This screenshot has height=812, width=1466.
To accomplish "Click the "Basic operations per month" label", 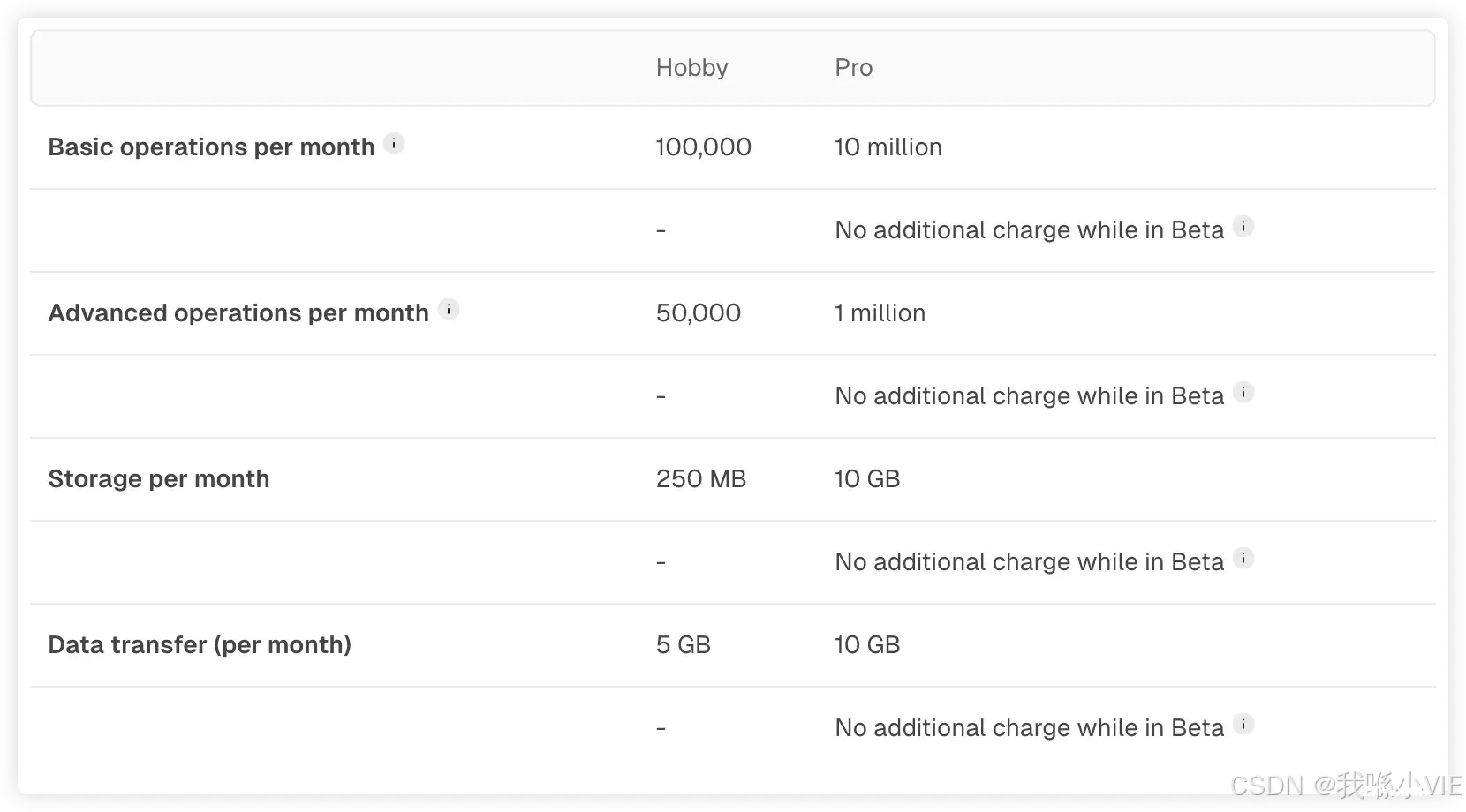I will [x=211, y=147].
